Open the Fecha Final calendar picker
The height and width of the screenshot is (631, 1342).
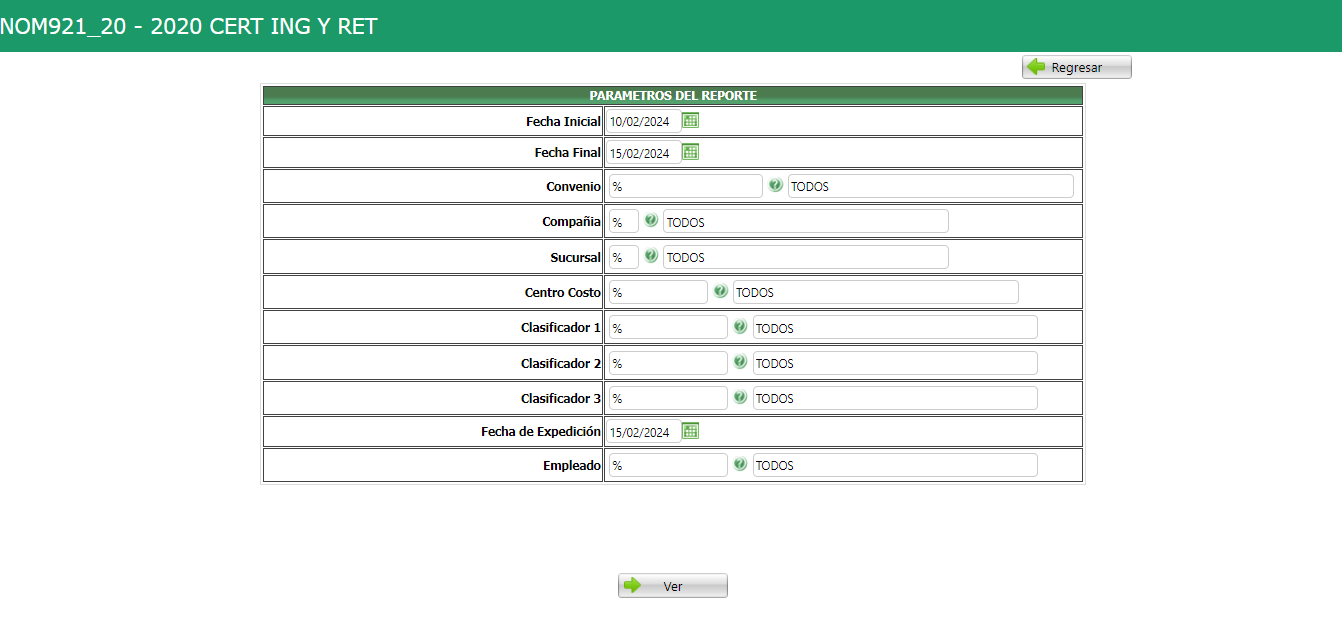[x=690, y=152]
